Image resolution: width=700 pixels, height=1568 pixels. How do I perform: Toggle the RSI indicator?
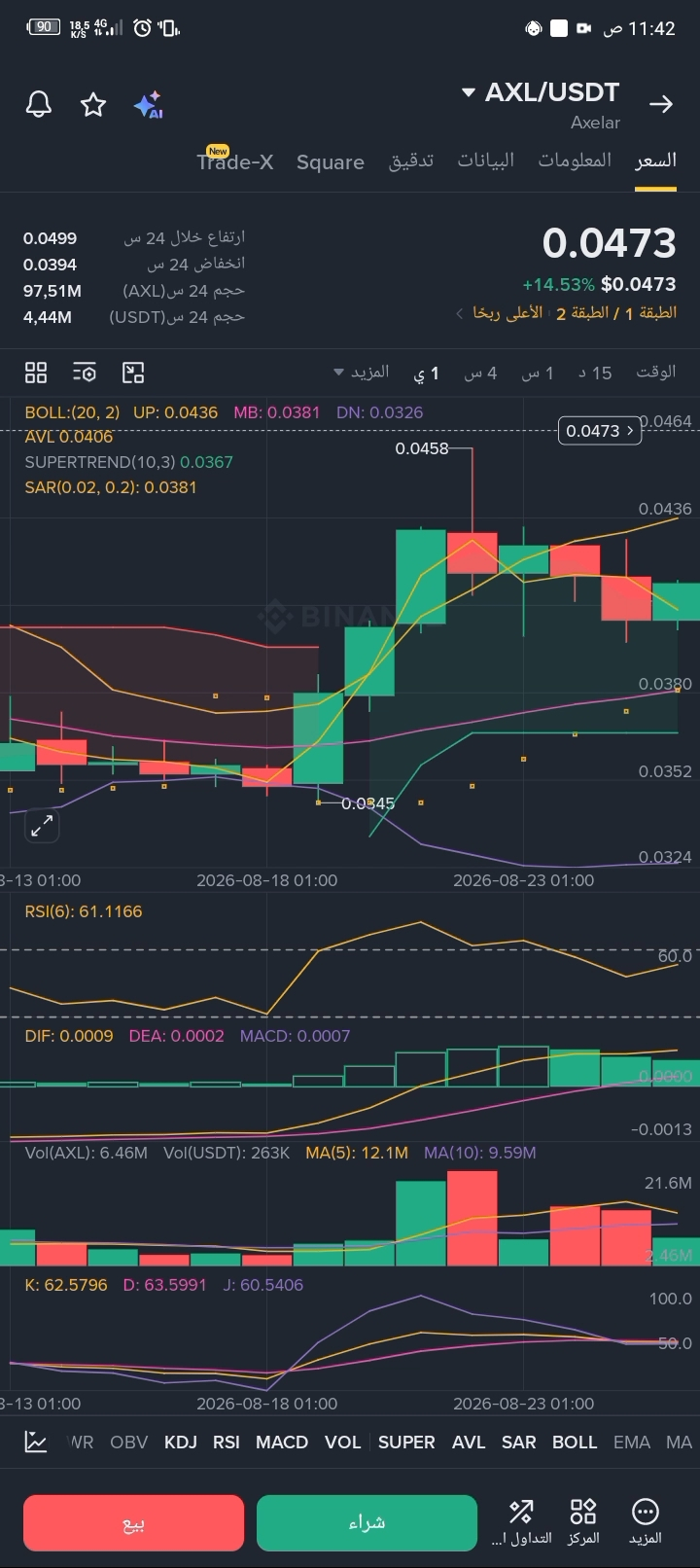pos(227,1443)
